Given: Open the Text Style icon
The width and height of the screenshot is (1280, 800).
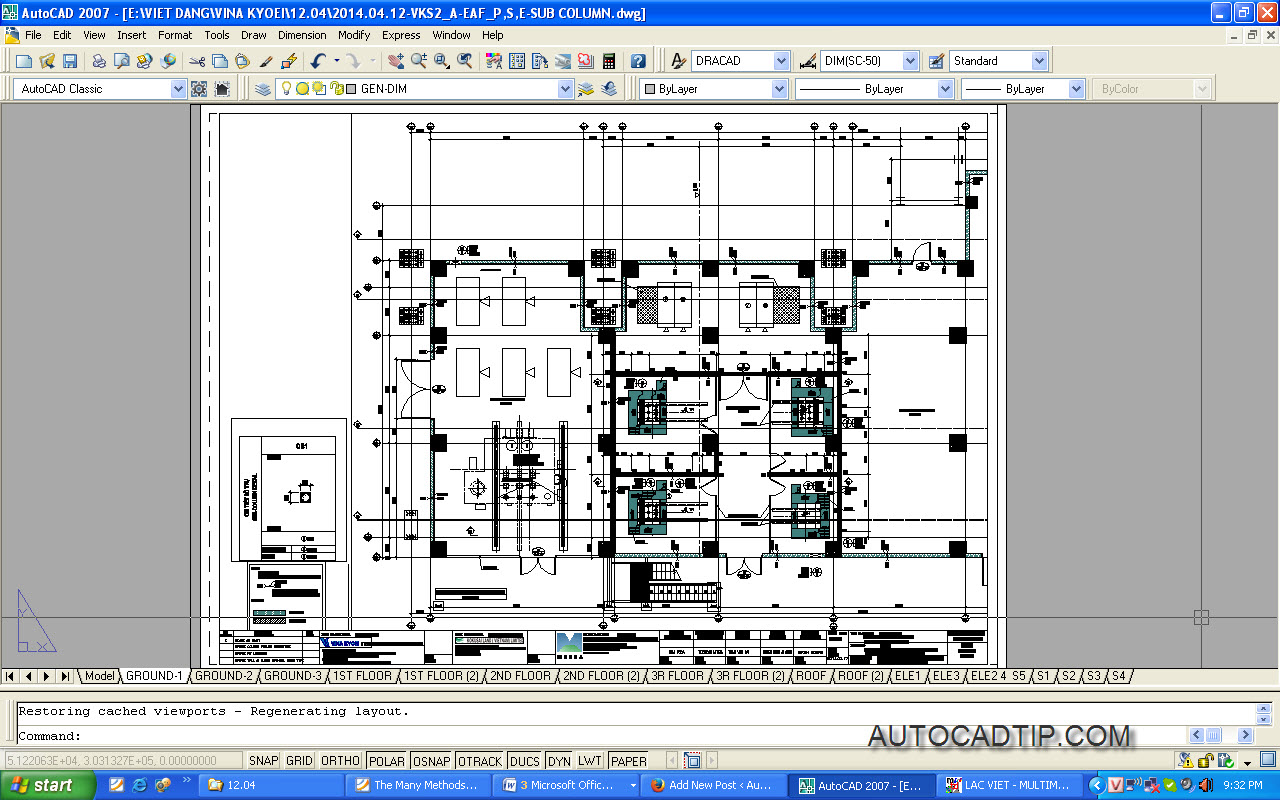Looking at the screenshot, I should click(x=677, y=61).
